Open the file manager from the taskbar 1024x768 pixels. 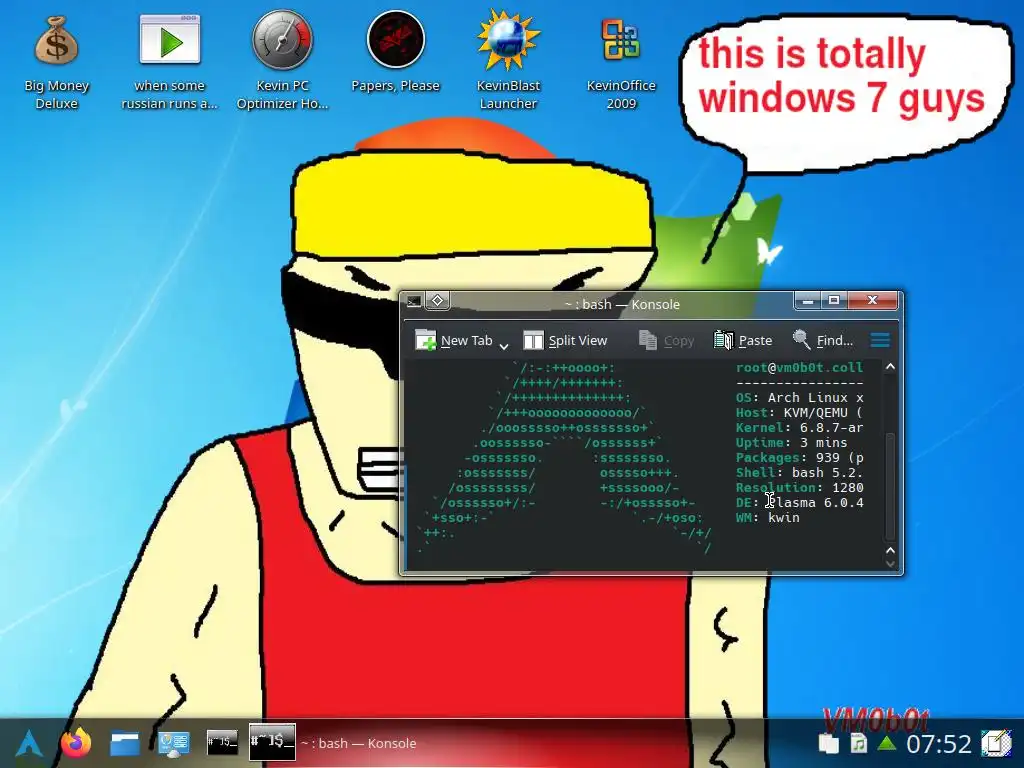(x=124, y=743)
